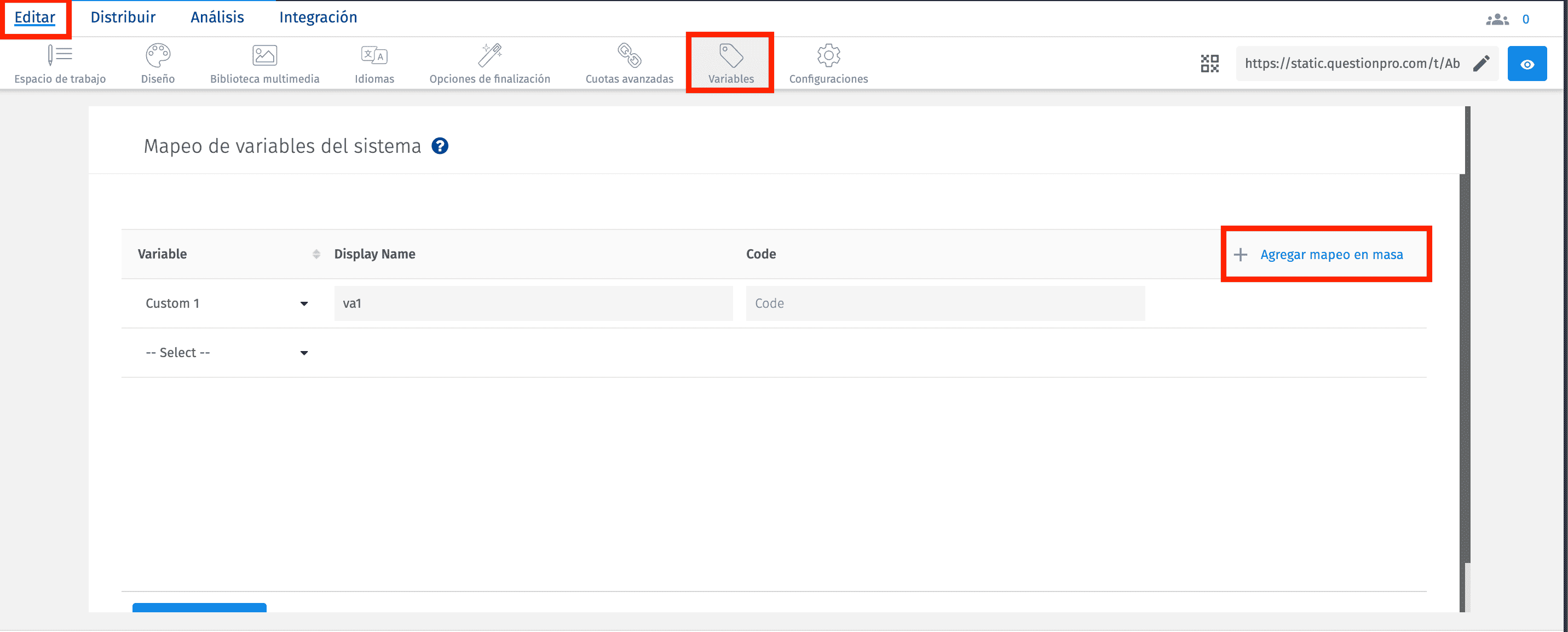Open the Análisis menu
1568x632 pixels.
pos(217,17)
